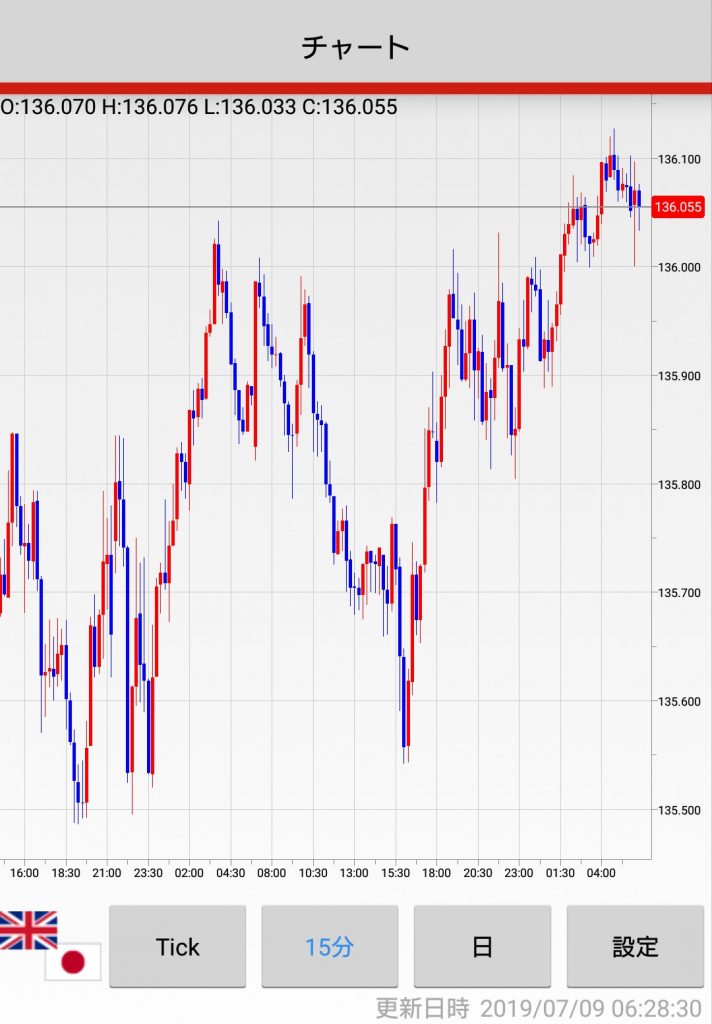This screenshot has height=1024, width=712.
Task: Click the 135.900 price axis label
Action: (679, 376)
